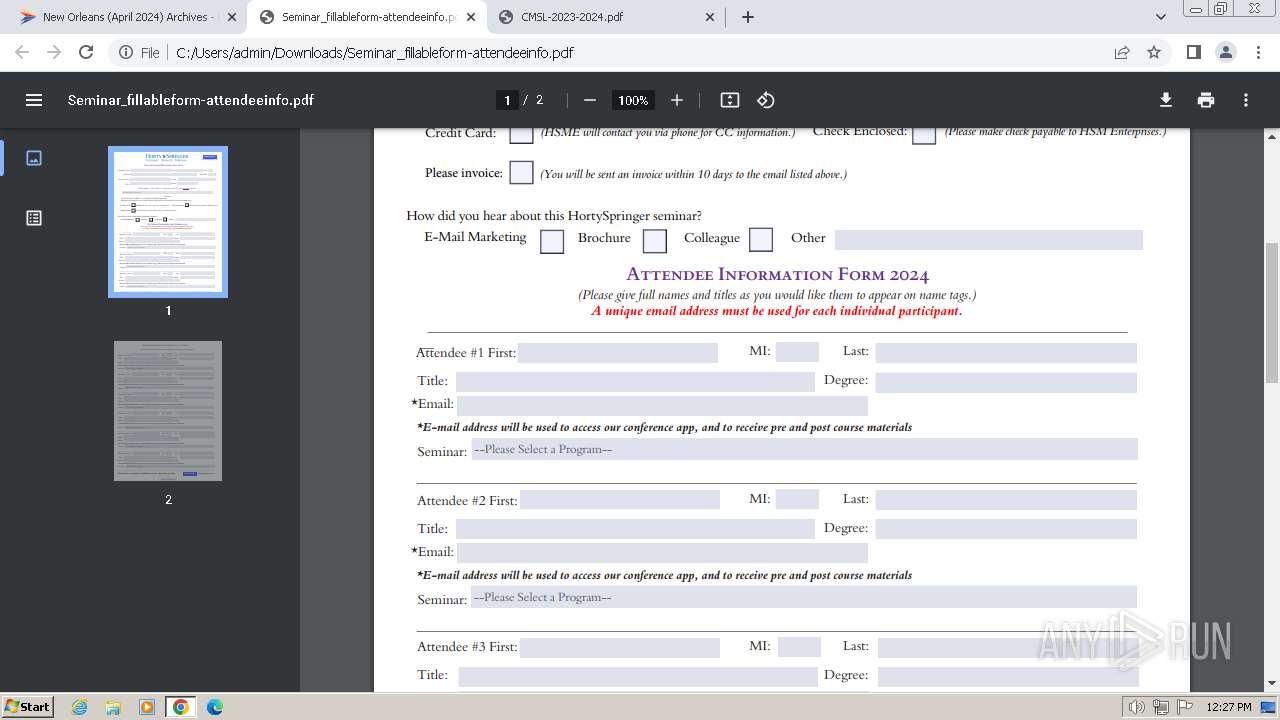Open a new browser tab
1280x720 pixels.
[748, 17]
